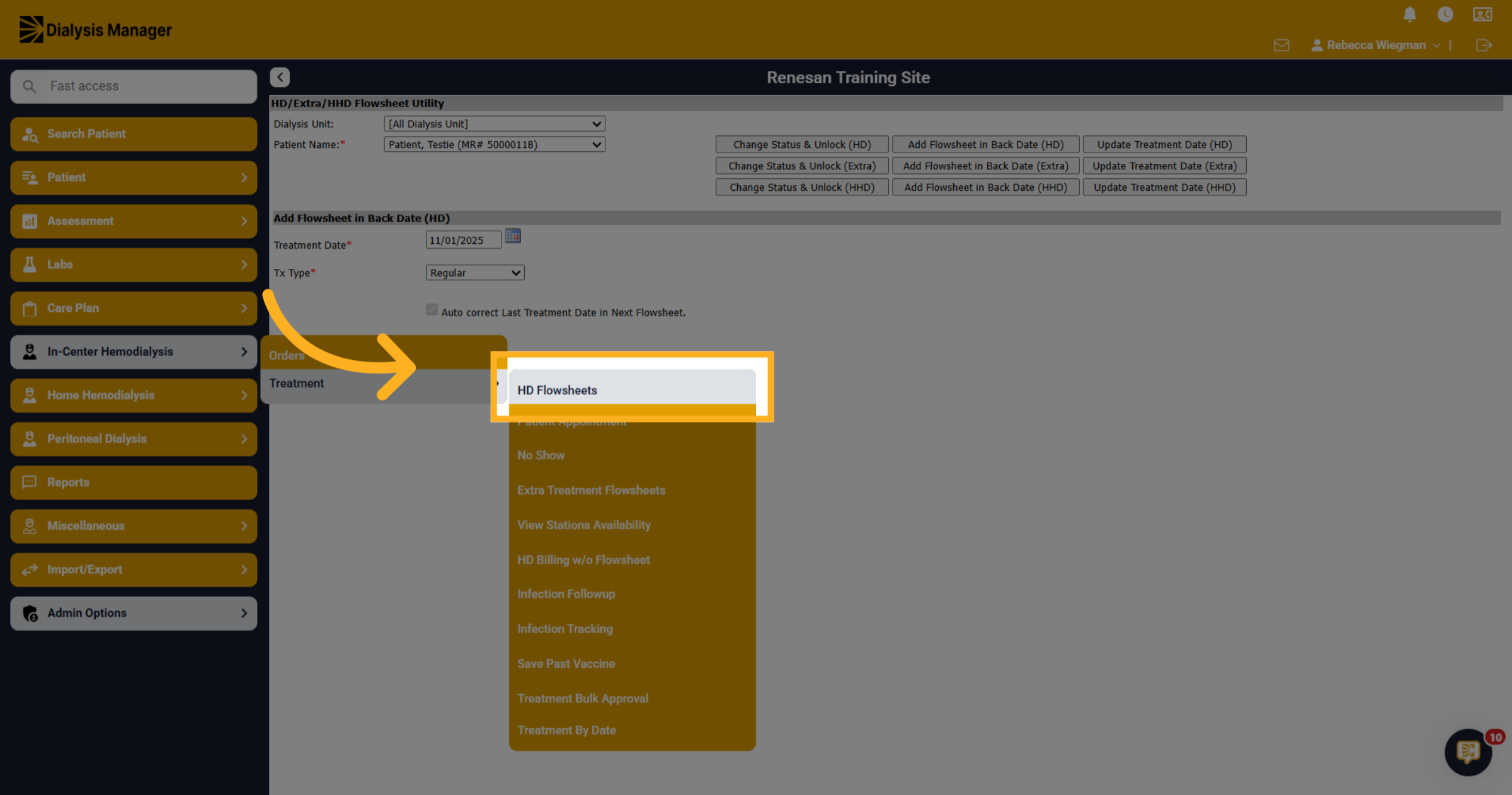Click the Labs flask icon
This screenshot has height=795, width=1512.
click(x=30, y=265)
